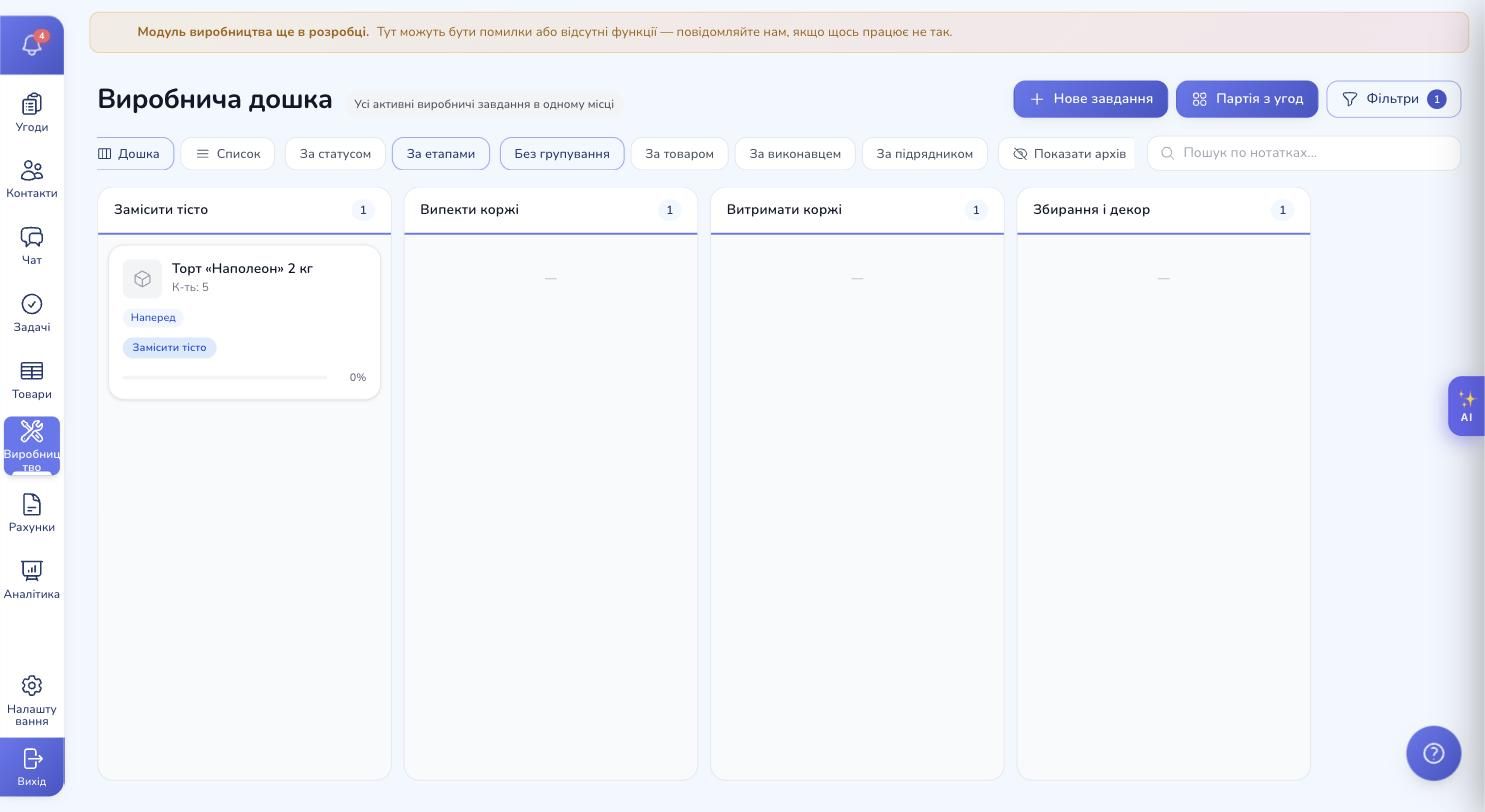Click the Наперед tag on the card

(153, 317)
